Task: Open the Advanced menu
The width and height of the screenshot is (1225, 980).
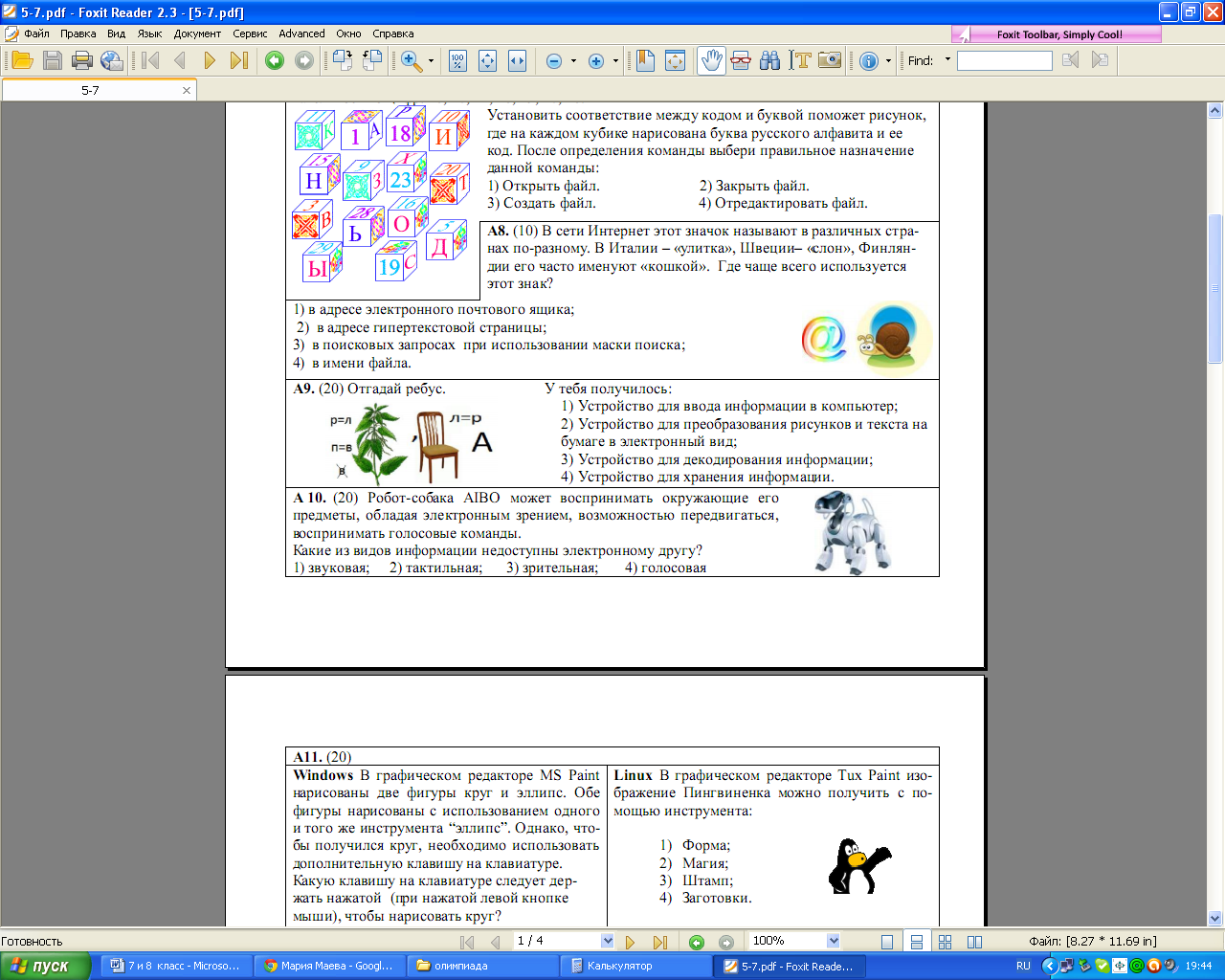Action: (x=301, y=33)
